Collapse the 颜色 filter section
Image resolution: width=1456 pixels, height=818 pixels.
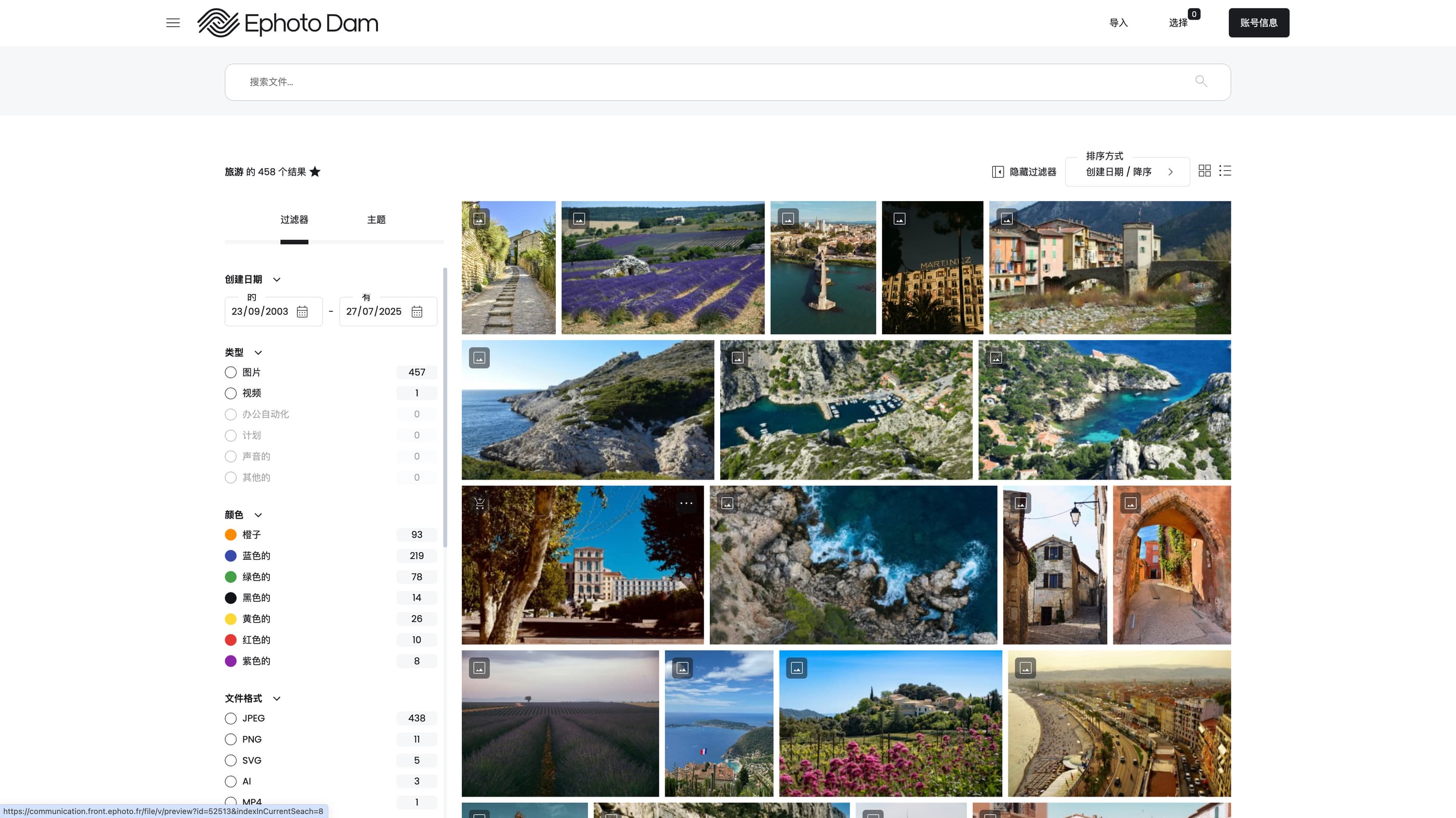258,514
